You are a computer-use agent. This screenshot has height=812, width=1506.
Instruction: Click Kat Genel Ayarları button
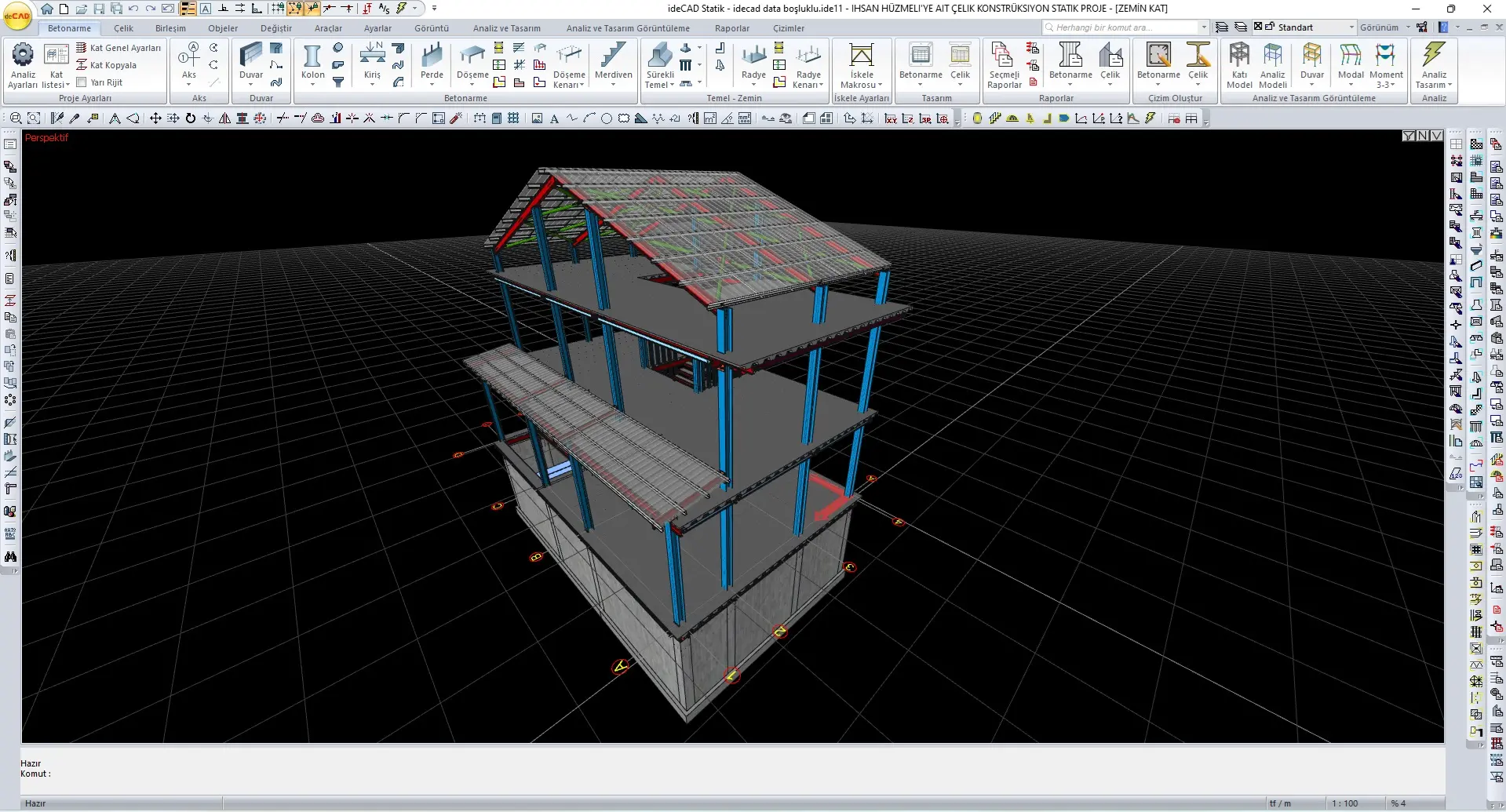[119, 48]
